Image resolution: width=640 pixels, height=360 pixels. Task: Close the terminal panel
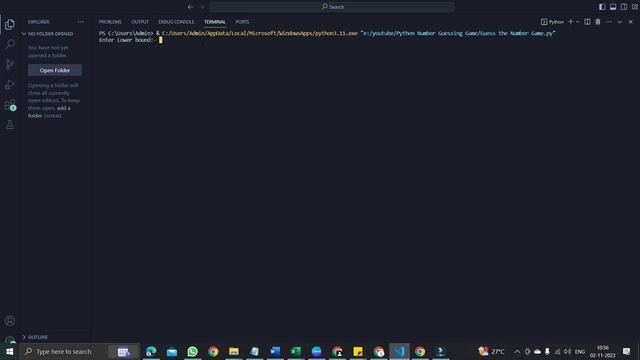pos(631,22)
